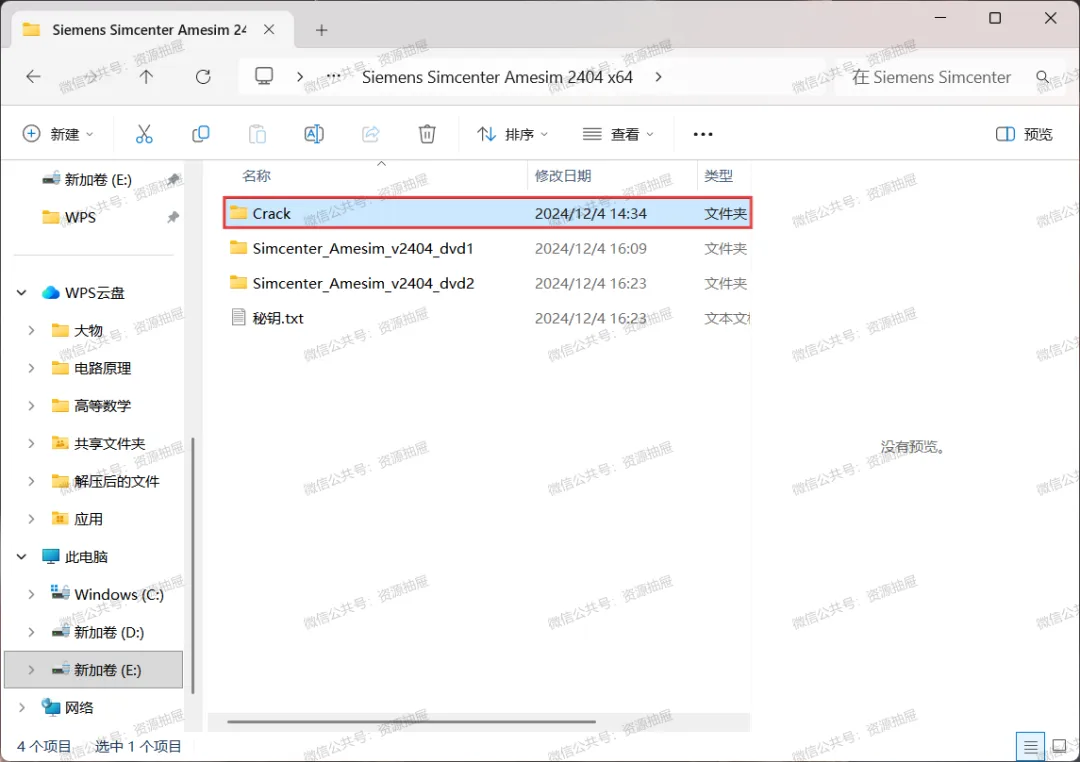The image size is (1080, 762).
Task: Toggle the 预览 preview pane
Action: (1024, 134)
